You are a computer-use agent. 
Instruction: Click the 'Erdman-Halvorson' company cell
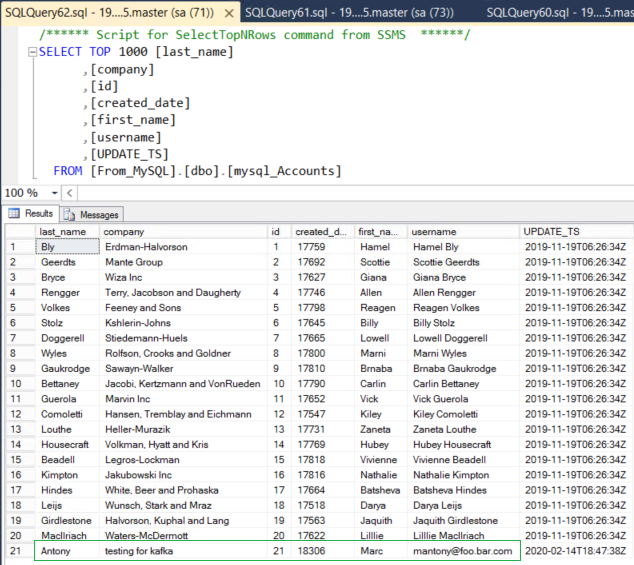pos(183,247)
